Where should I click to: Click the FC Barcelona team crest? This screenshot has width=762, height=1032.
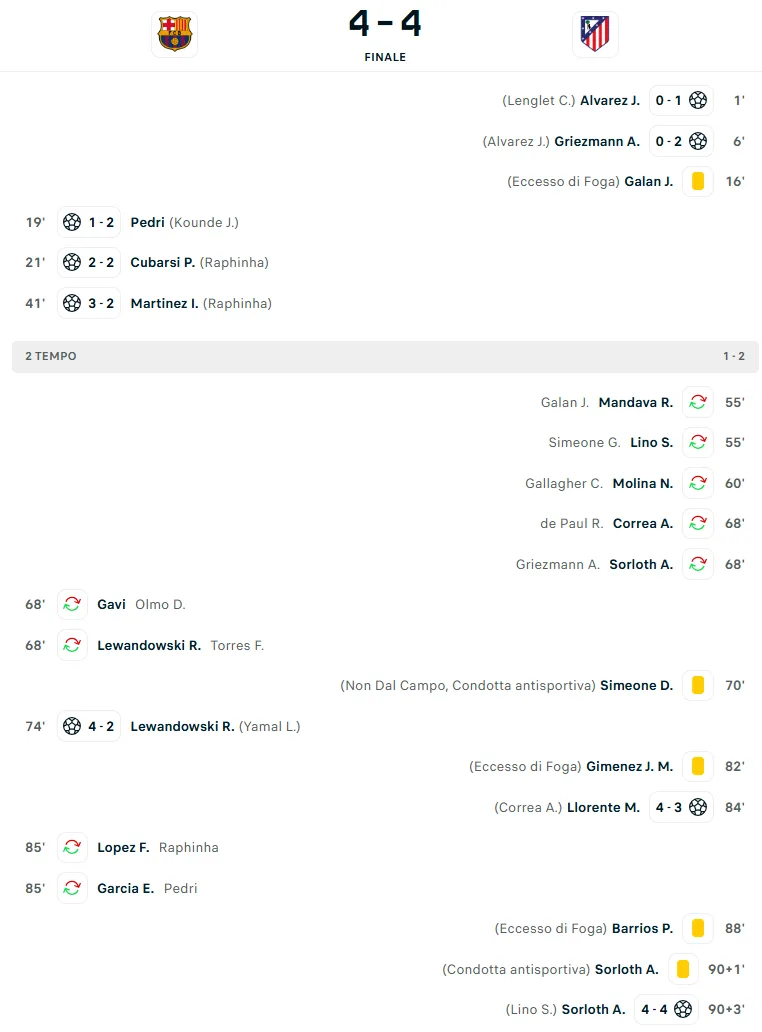tap(175, 34)
